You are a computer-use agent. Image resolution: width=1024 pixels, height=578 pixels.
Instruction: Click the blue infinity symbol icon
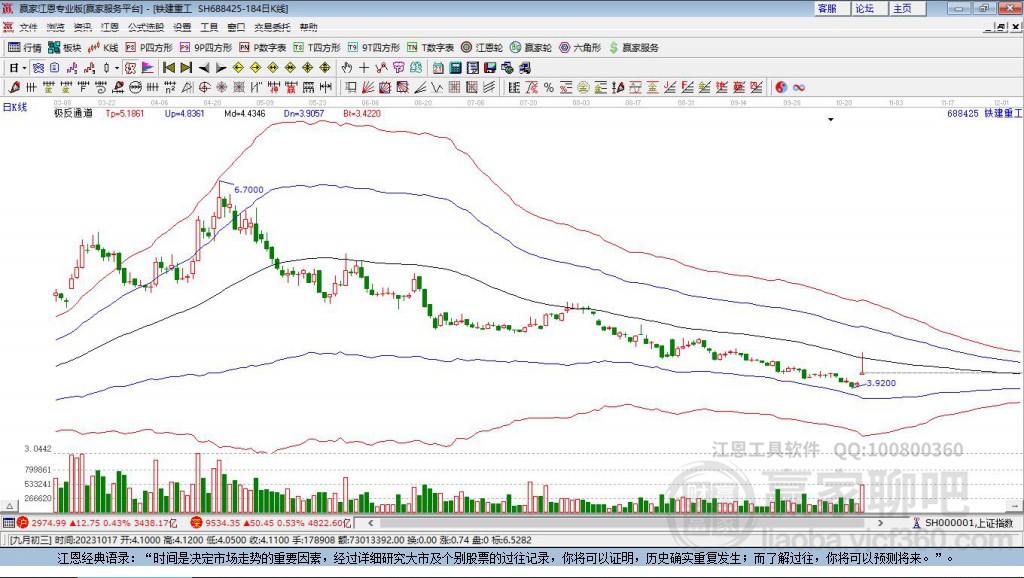click(x=799, y=87)
